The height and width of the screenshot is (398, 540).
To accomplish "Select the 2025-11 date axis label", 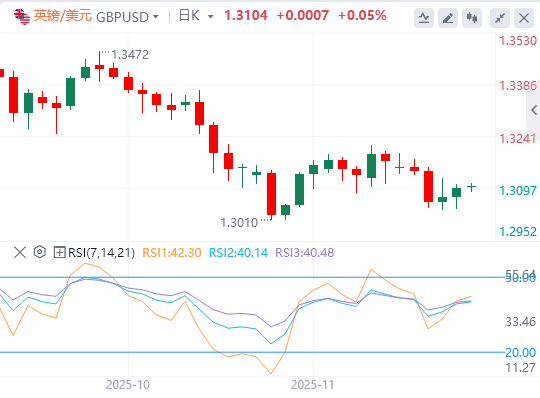I will (x=312, y=385).
